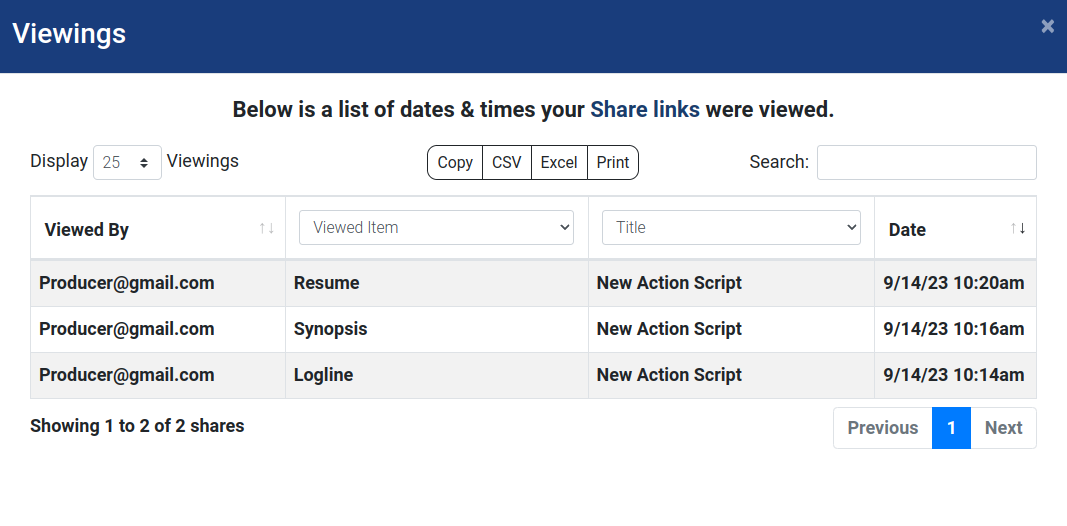Select page 1 in pagination
The height and width of the screenshot is (526, 1067).
951,428
